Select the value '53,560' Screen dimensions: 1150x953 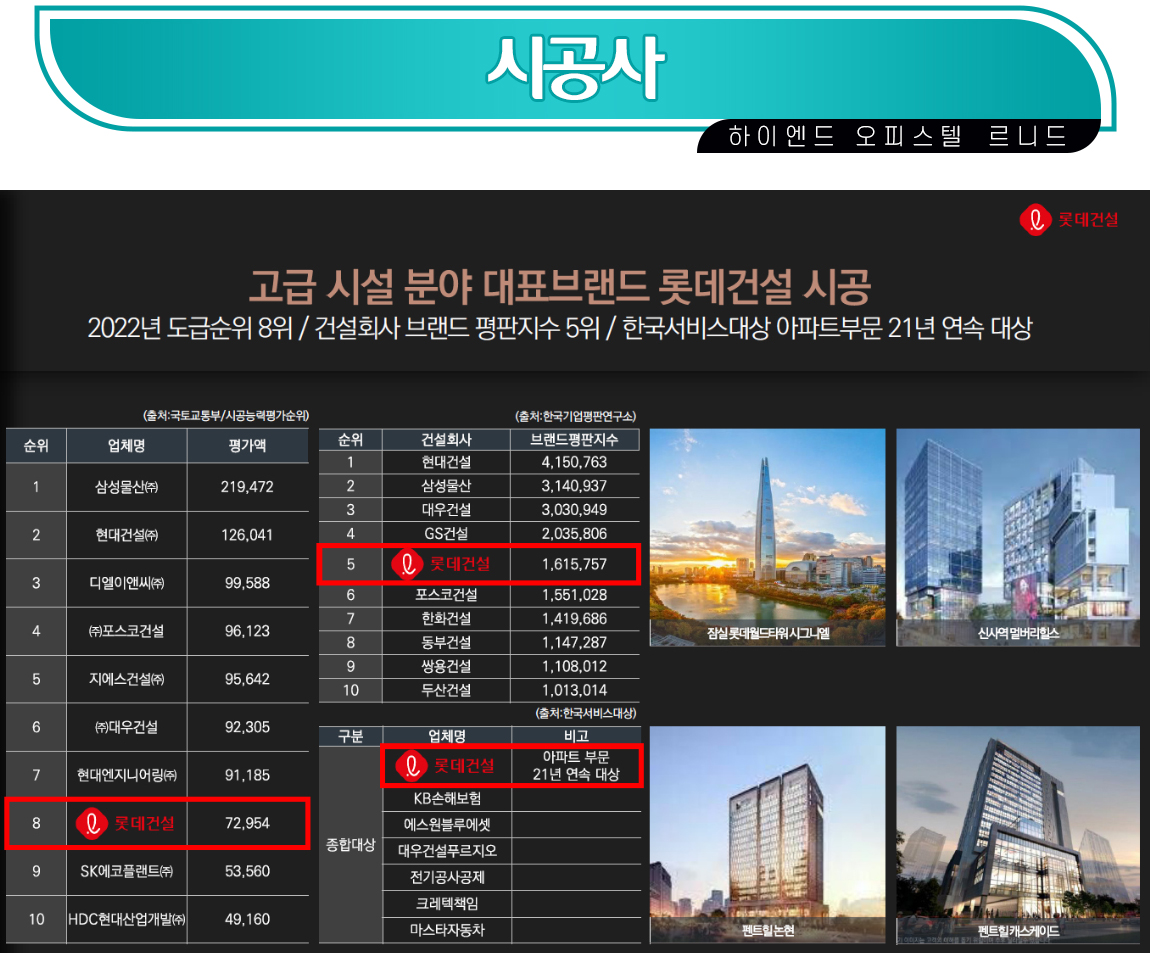(247, 872)
